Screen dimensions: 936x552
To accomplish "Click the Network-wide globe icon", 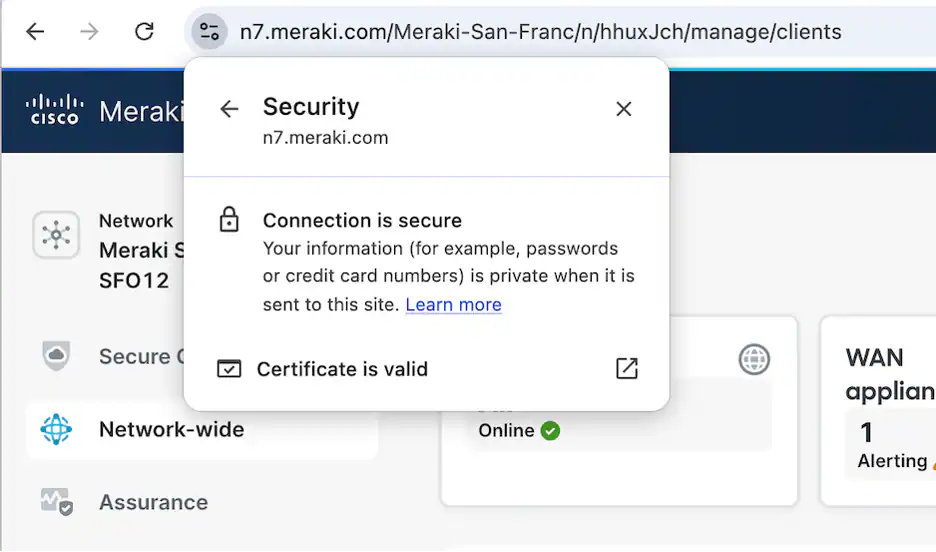I will (56, 429).
